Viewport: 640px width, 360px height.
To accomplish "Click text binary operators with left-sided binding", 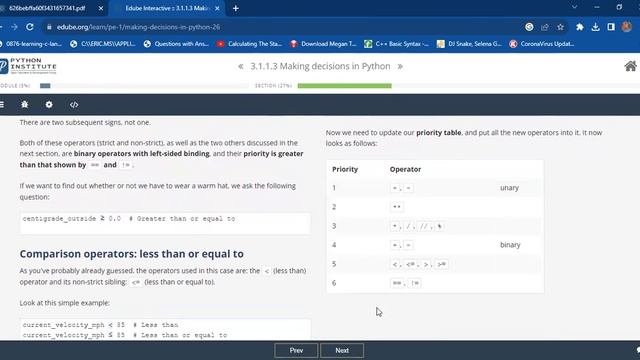I will click(x=142, y=154).
